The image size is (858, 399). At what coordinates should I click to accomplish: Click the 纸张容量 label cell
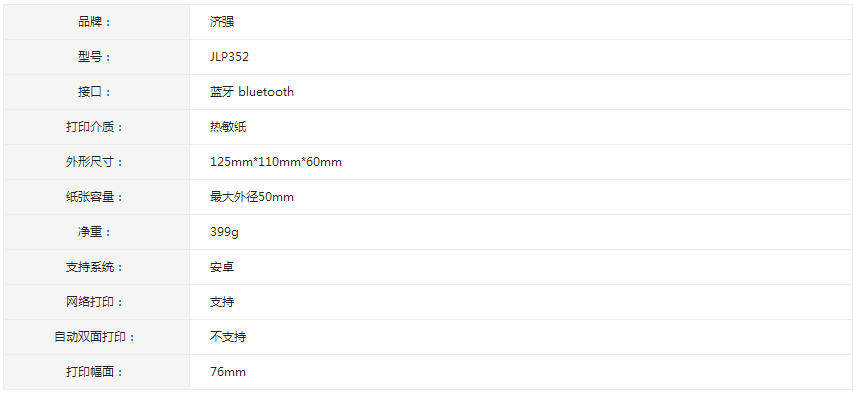96,197
